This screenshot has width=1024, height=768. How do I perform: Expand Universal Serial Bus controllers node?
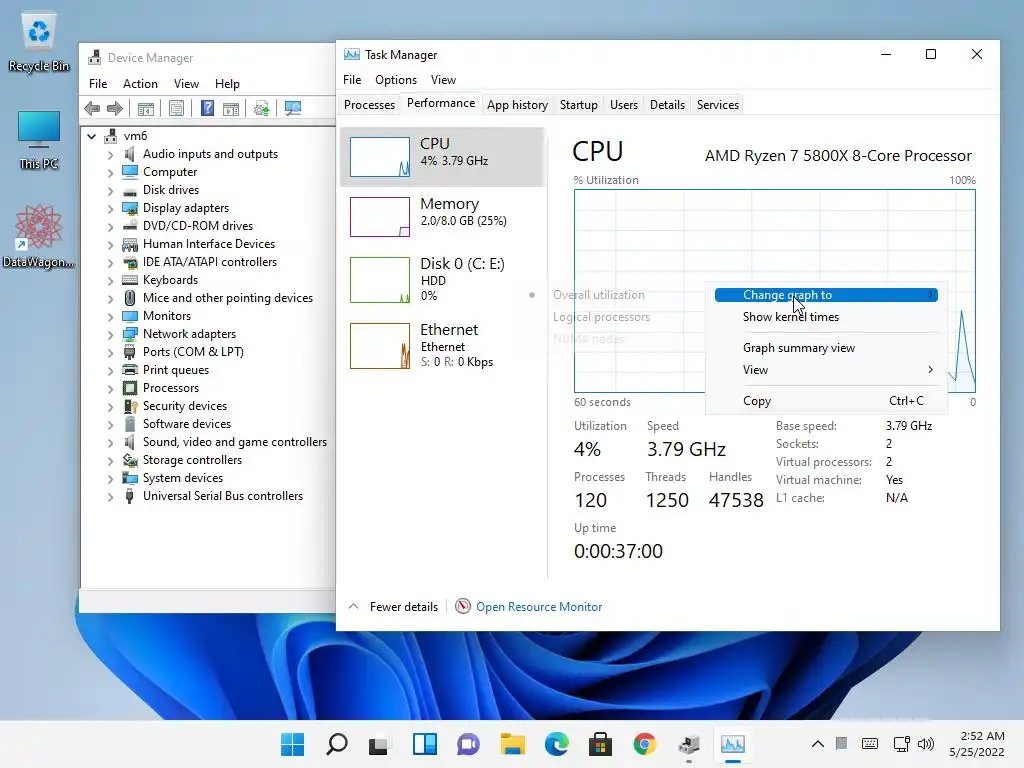[x=110, y=497]
